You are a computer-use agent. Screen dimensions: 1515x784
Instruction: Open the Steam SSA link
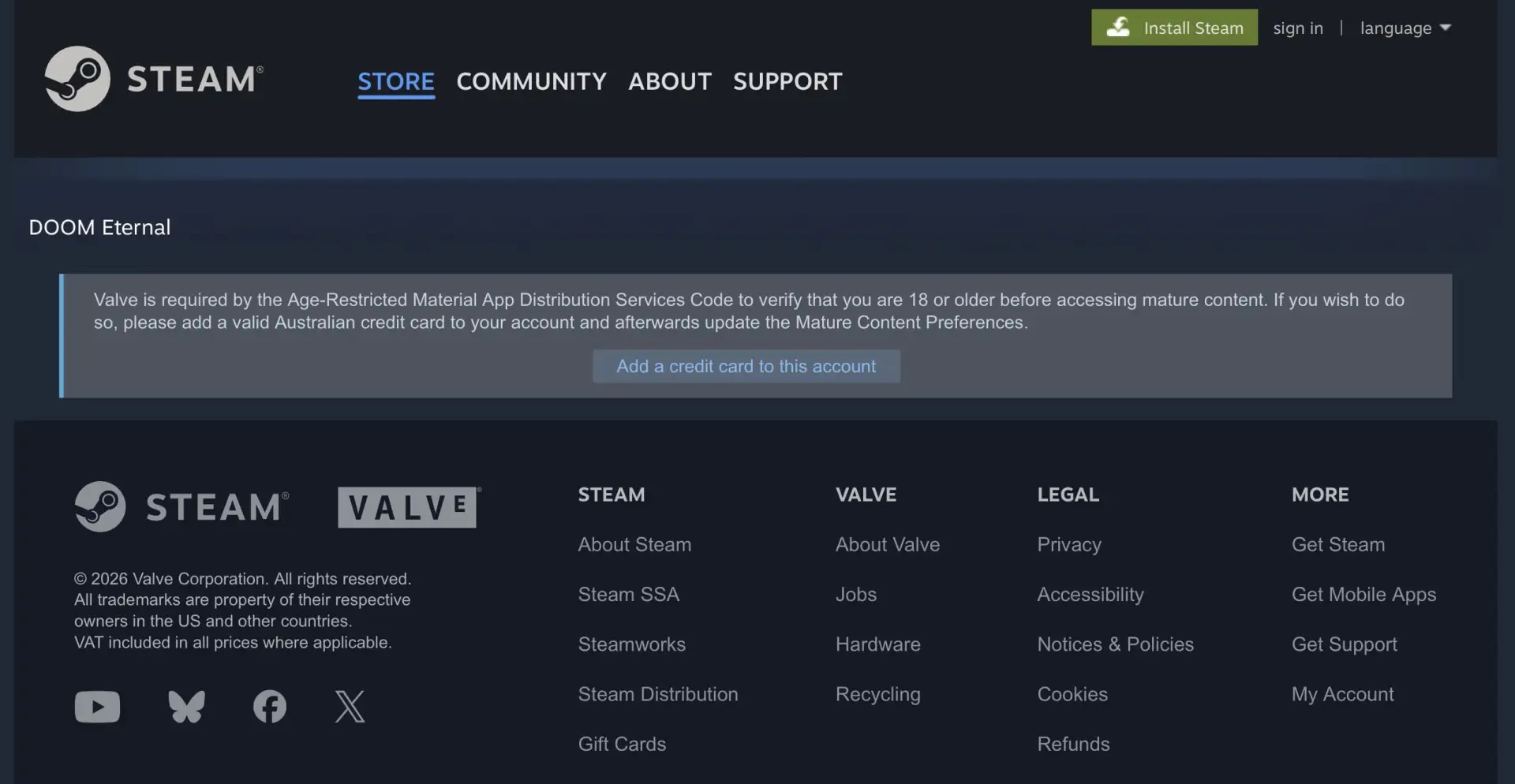628,594
